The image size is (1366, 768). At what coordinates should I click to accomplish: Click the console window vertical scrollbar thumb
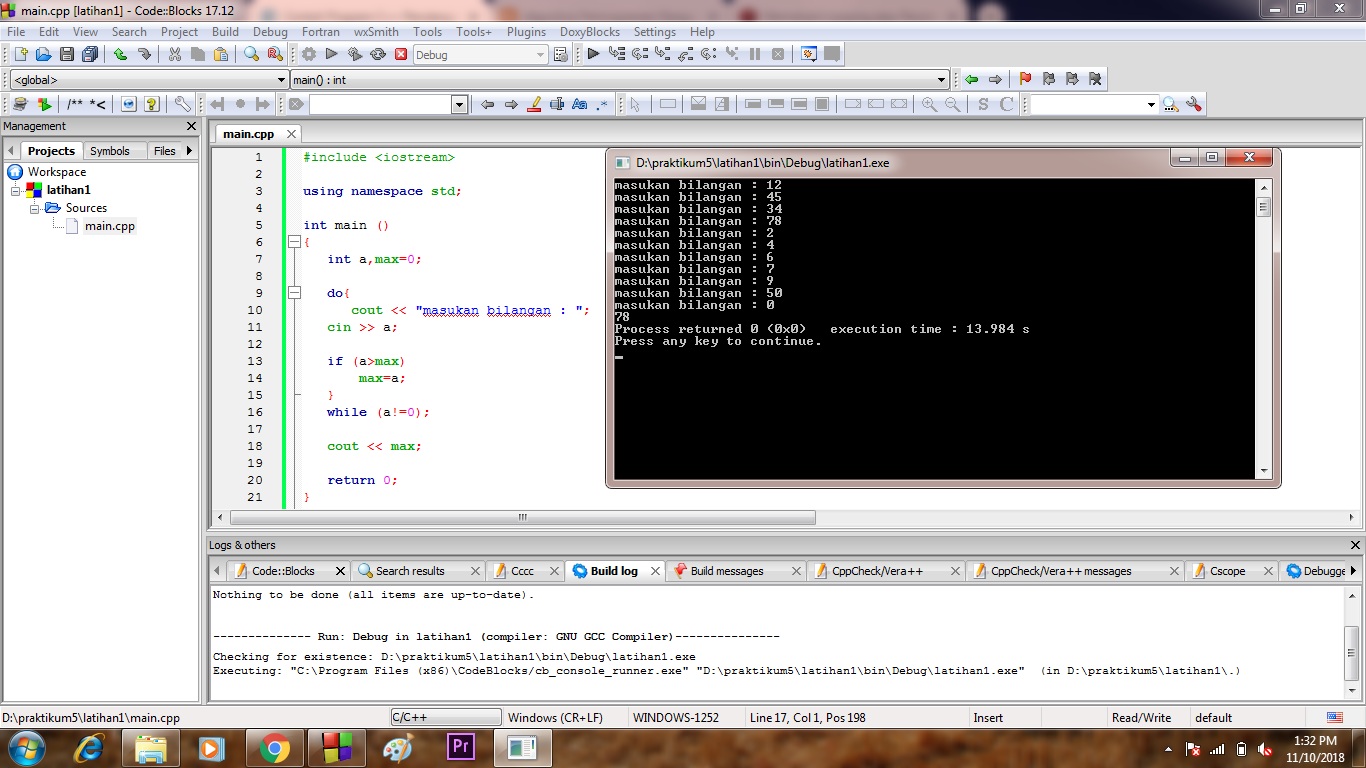[1264, 207]
